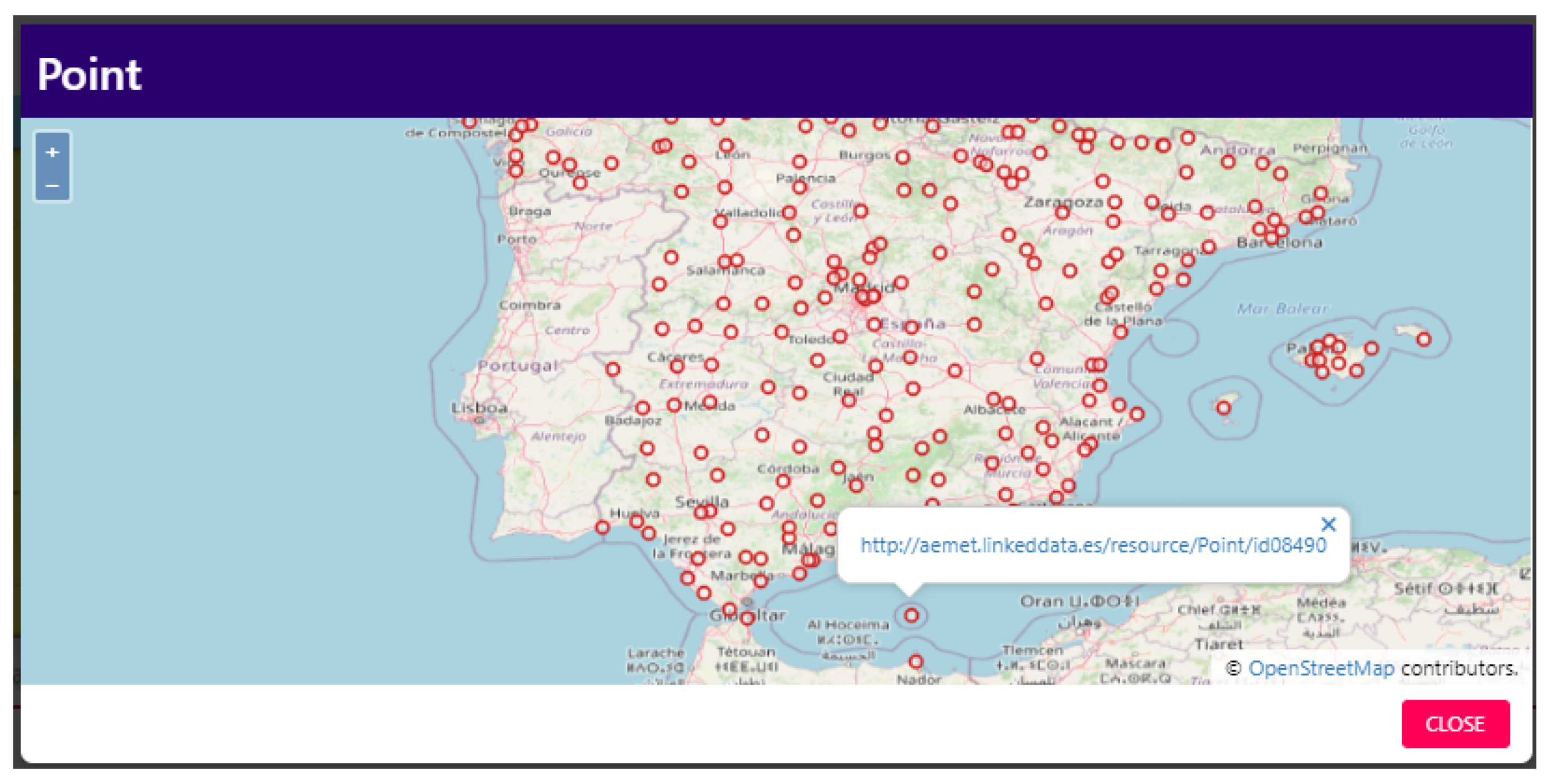This screenshot has height=784, width=1548.
Task: Click the red marker on Menorca island
Action: pyautogui.click(x=1424, y=340)
